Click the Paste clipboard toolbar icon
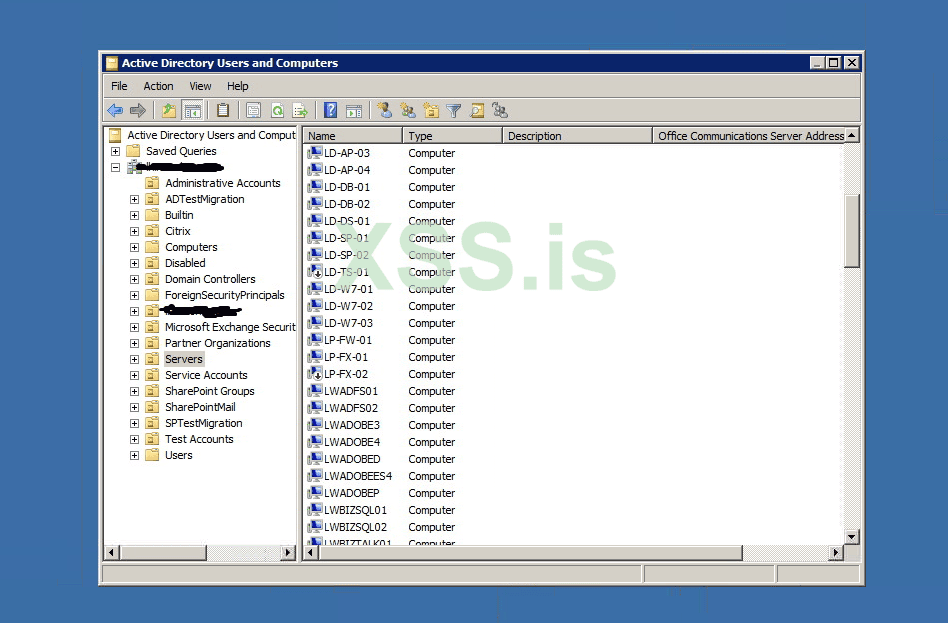948x623 pixels. [x=222, y=110]
